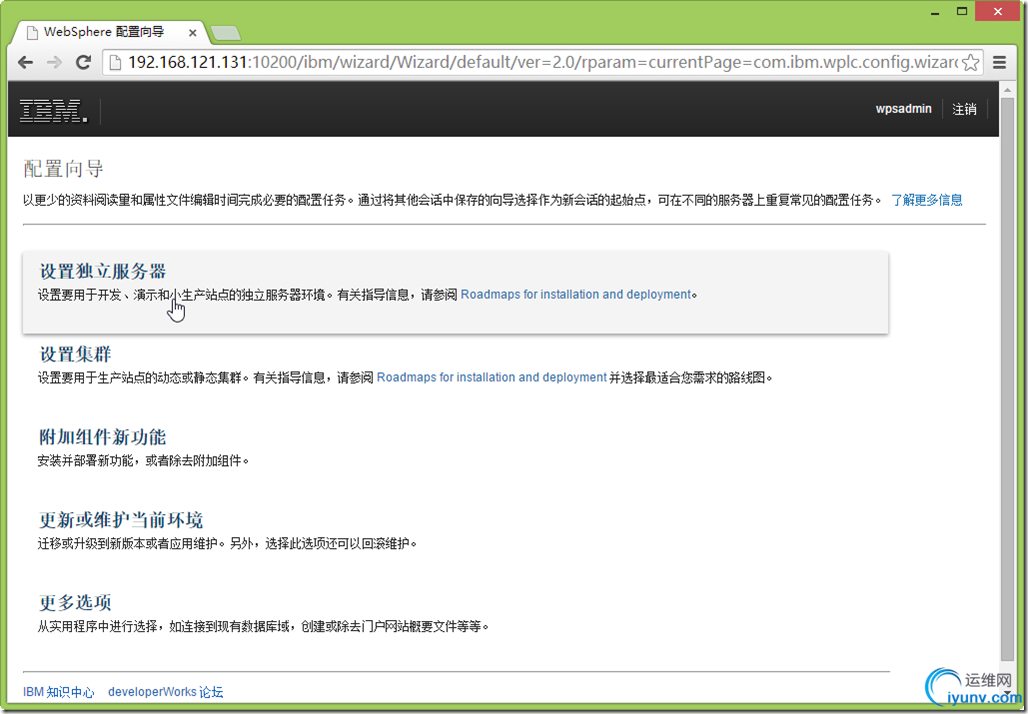Select 设置独立服务器 option

[103, 271]
